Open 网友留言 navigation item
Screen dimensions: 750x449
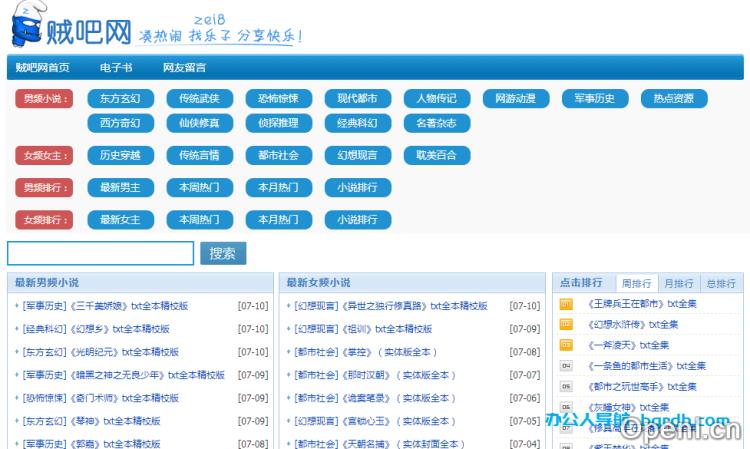[184, 67]
